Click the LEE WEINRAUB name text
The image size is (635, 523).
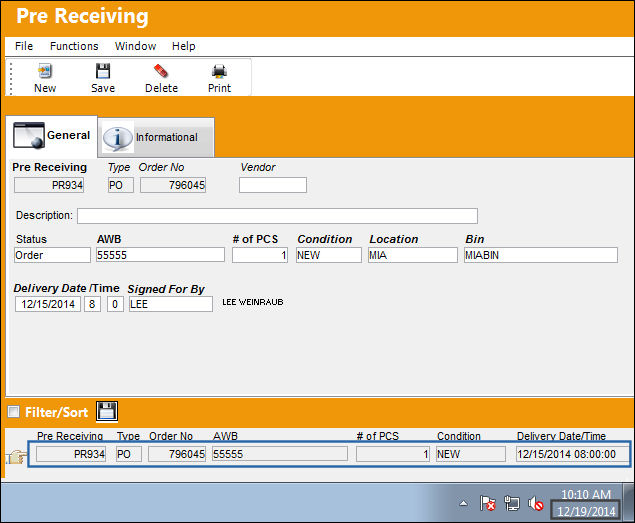(253, 302)
